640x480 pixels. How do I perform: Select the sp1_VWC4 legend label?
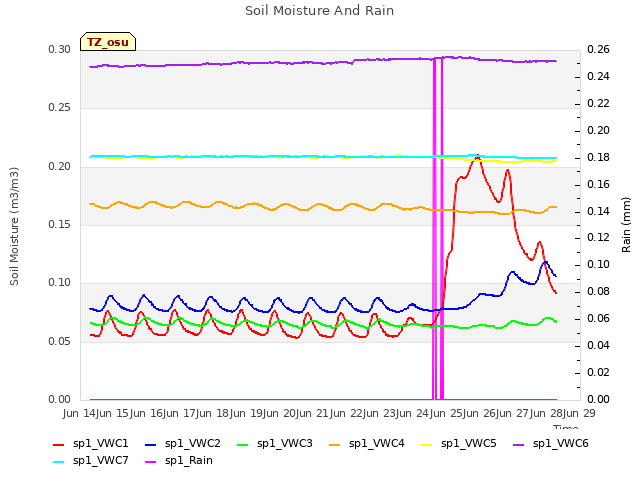pyautogui.click(x=376, y=444)
